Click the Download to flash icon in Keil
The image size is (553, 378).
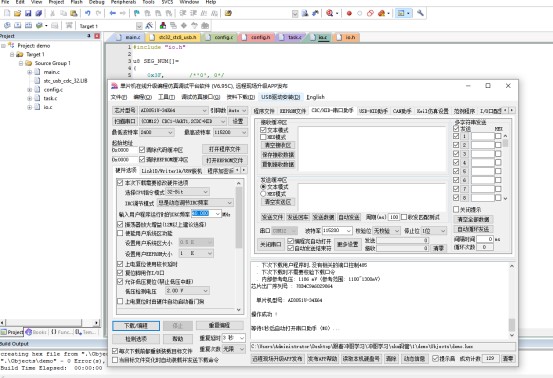[x=69, y=25]
